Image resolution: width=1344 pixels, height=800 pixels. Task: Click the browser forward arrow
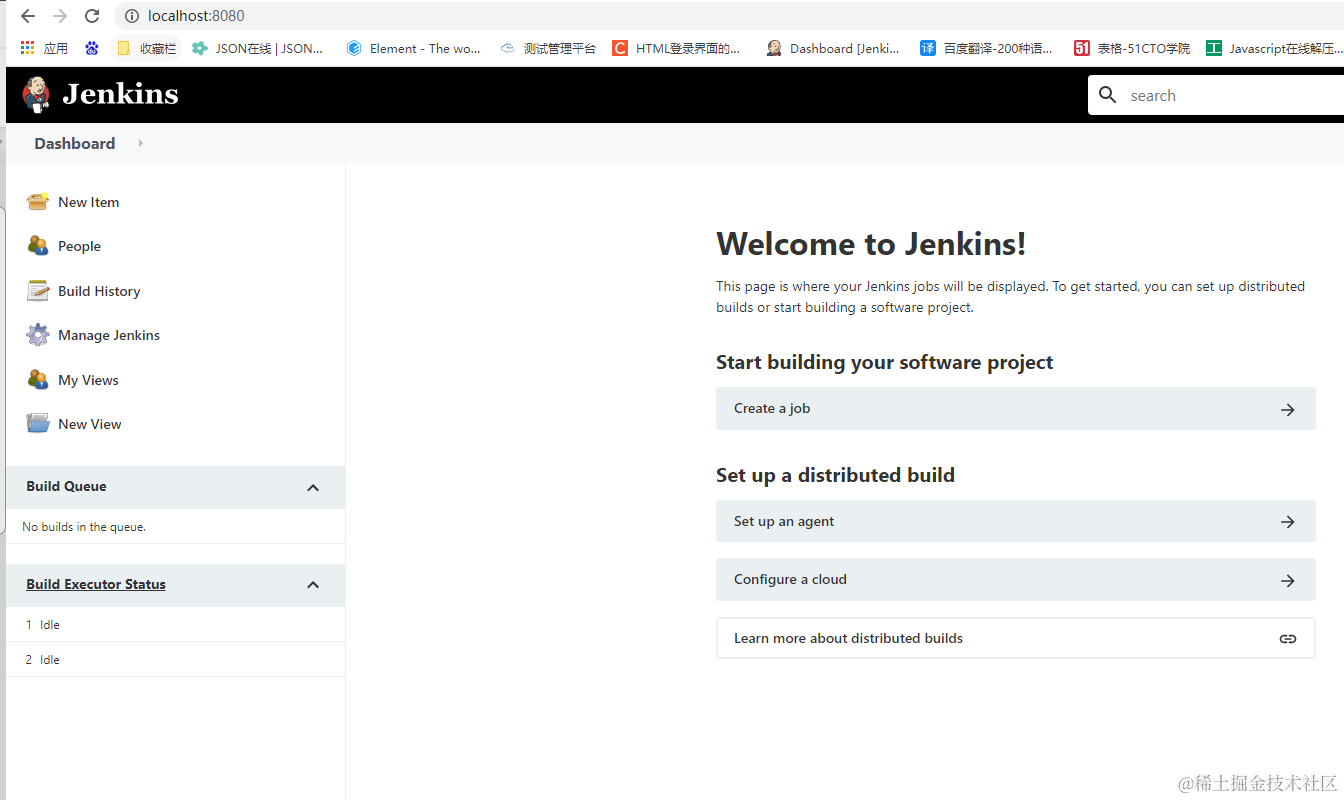(60, 16)
